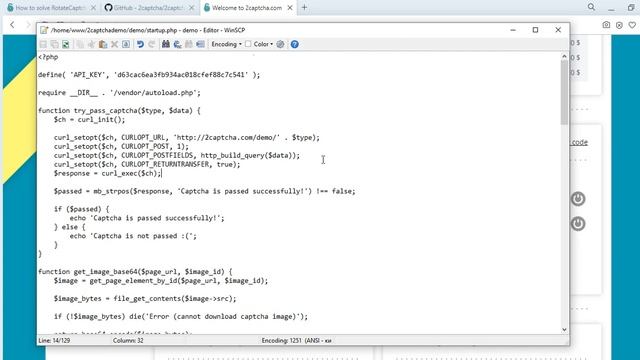Click the editor scrollbar down arrow
Screen dimensions: 640x360
[564, 329]
